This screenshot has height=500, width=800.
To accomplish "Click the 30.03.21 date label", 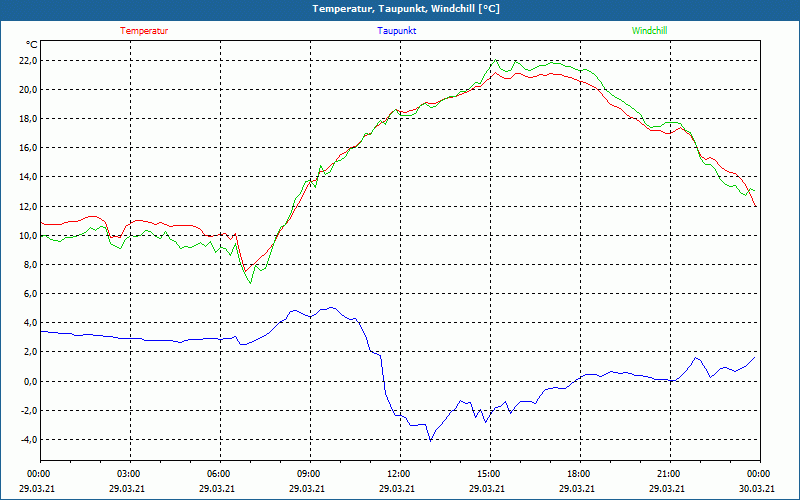I will [757, 488].
